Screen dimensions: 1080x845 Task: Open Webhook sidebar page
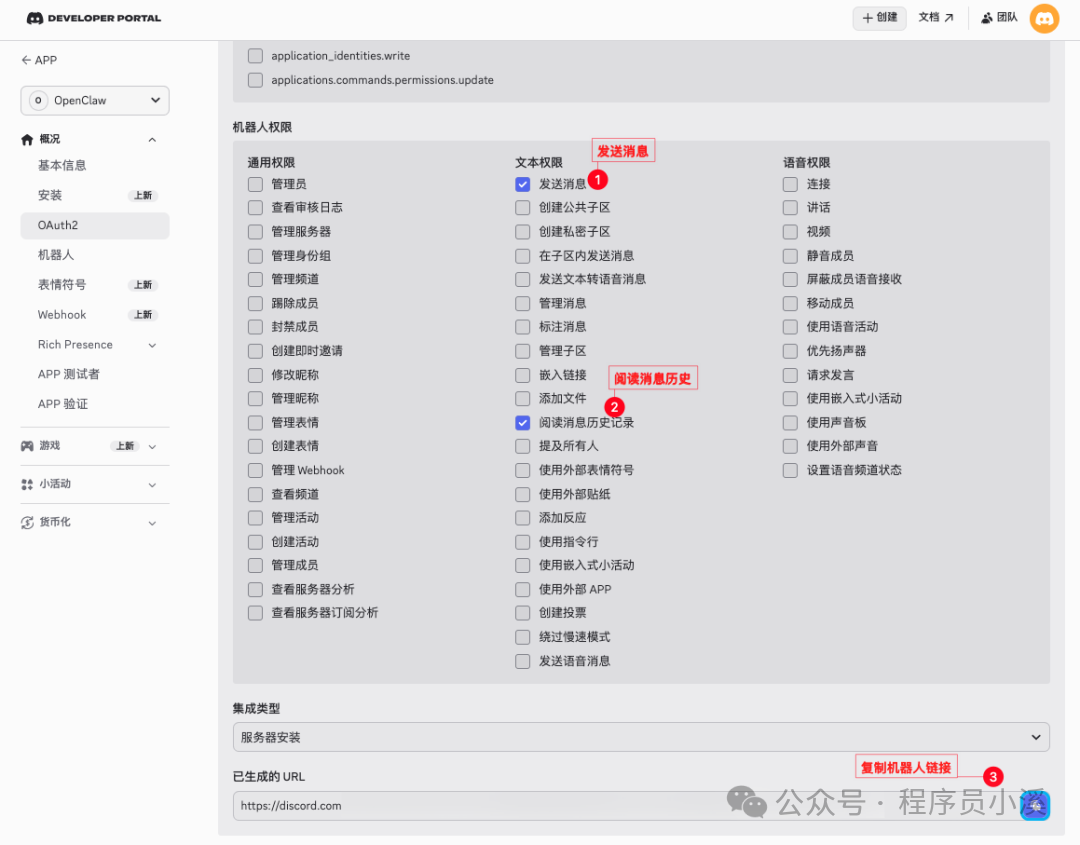[x=62, y=315]
